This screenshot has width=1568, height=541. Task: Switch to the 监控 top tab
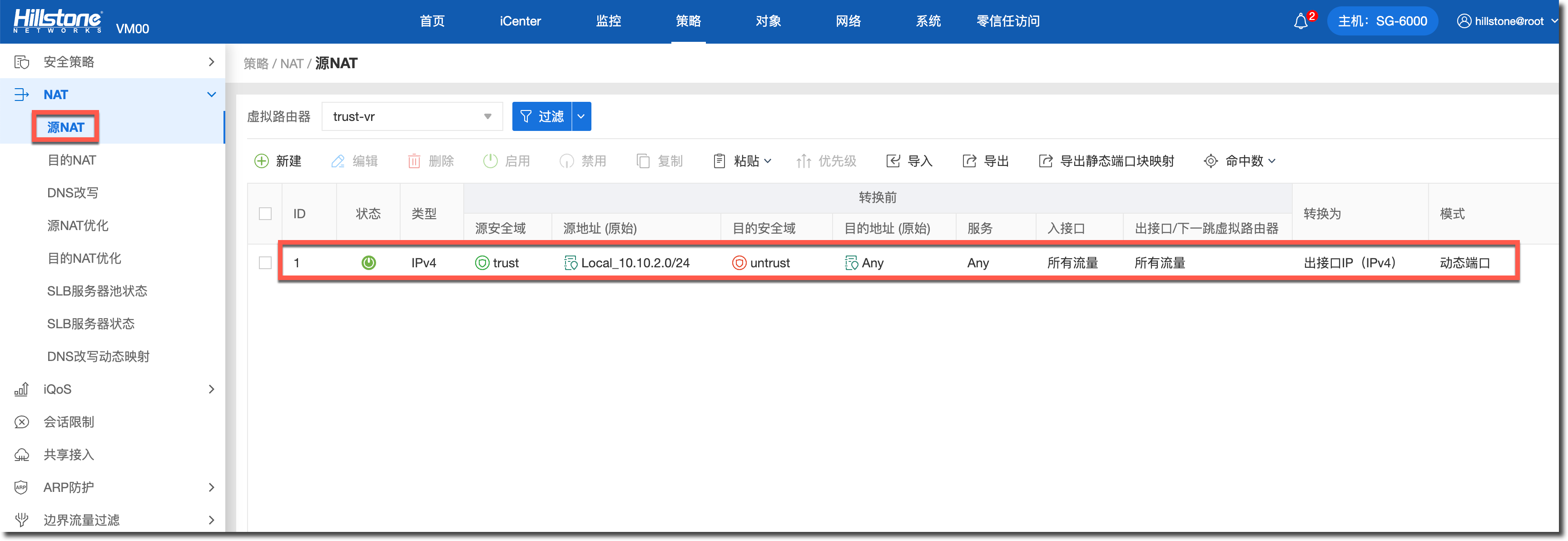click(608, 21)
